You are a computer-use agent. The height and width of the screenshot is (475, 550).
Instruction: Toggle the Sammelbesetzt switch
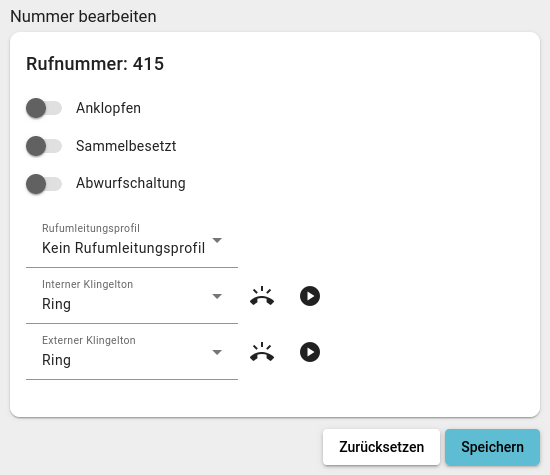[44, 146]
